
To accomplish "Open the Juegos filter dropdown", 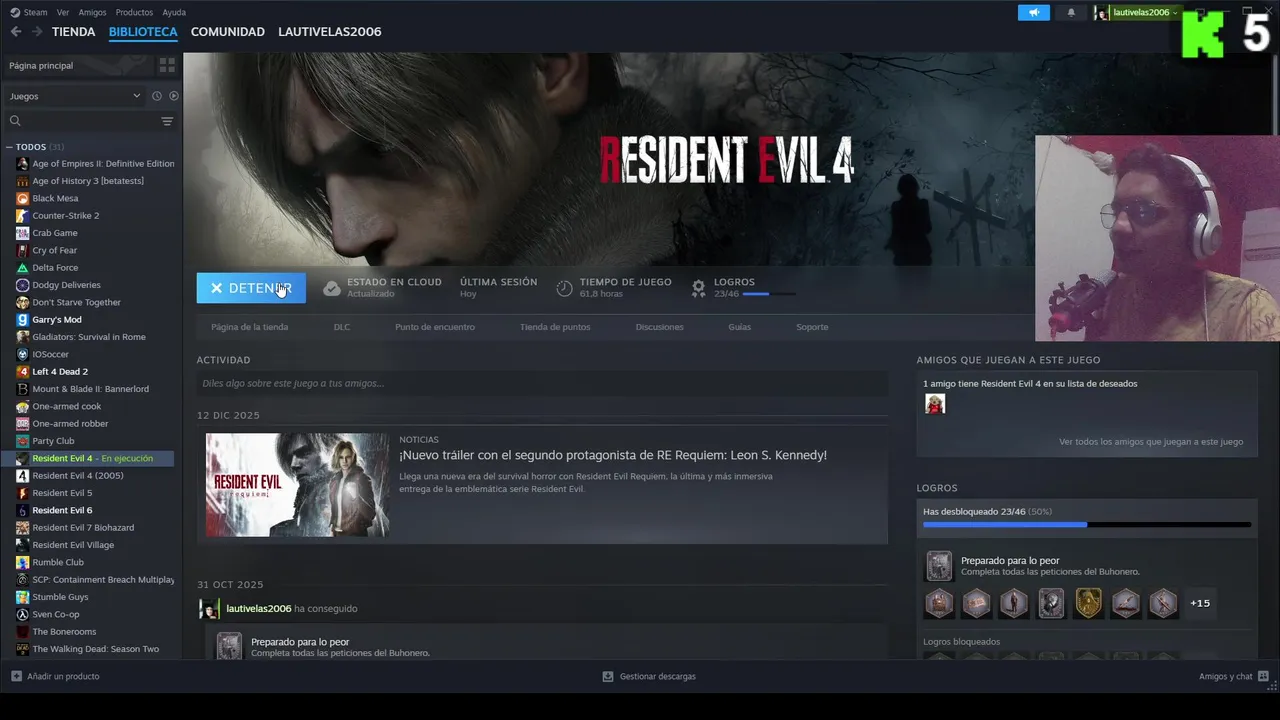I will coord(75,96).
